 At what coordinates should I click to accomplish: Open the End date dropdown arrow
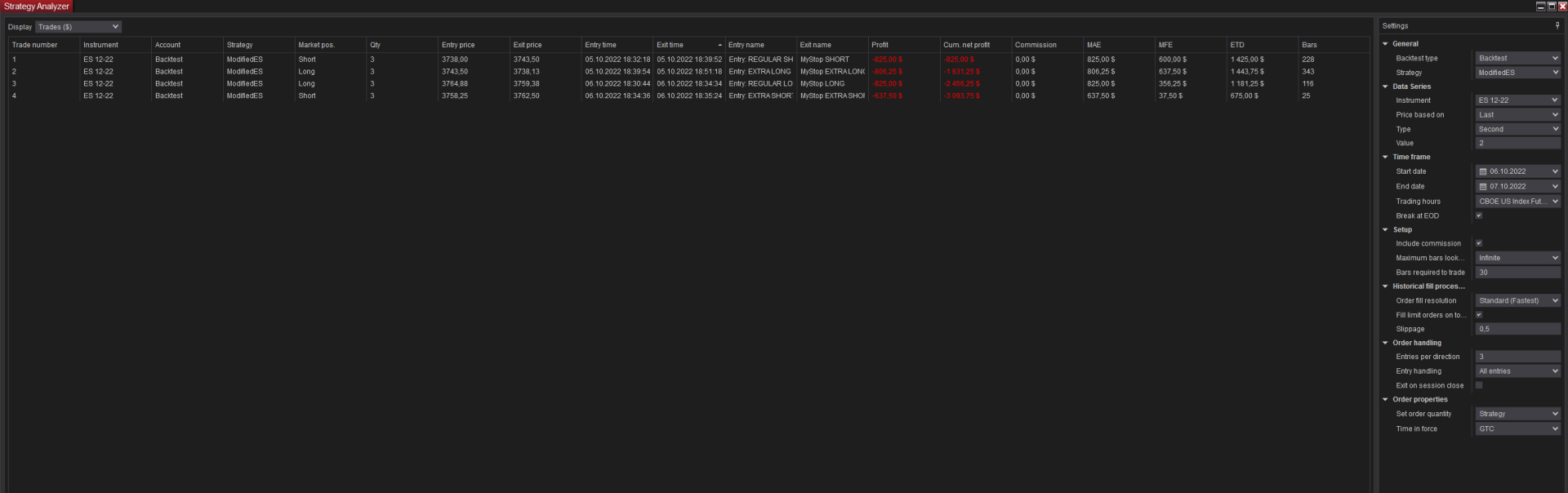click(1555, 186)
